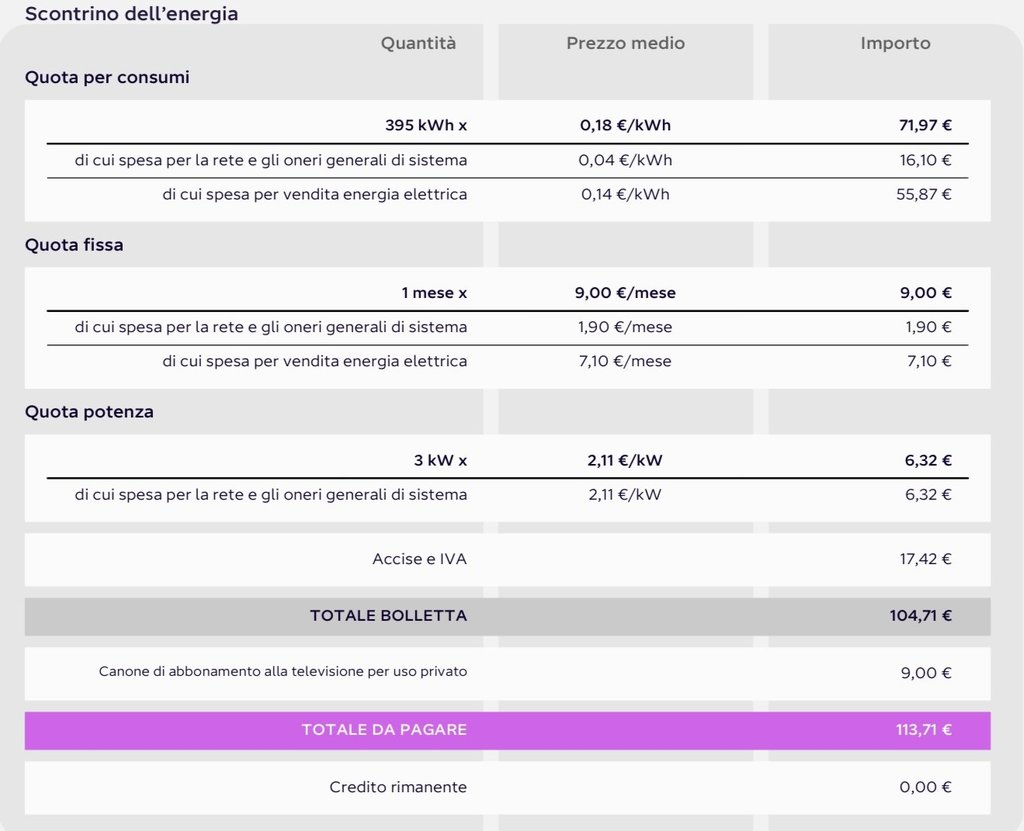The height and width of the screenshot is (831, 1024).
Task: Click the 'Prezzo medio' column header
Action: click(625, 43)
